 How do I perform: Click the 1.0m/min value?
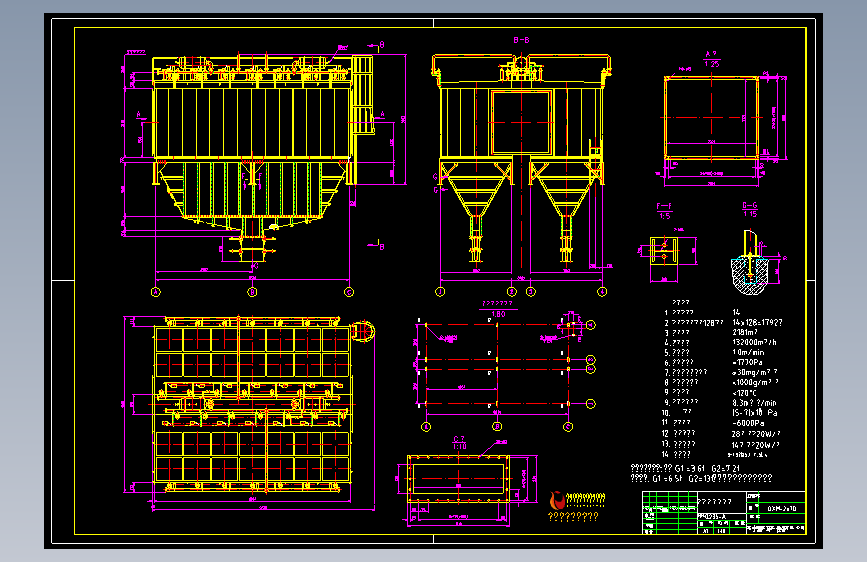click(748, 352)
